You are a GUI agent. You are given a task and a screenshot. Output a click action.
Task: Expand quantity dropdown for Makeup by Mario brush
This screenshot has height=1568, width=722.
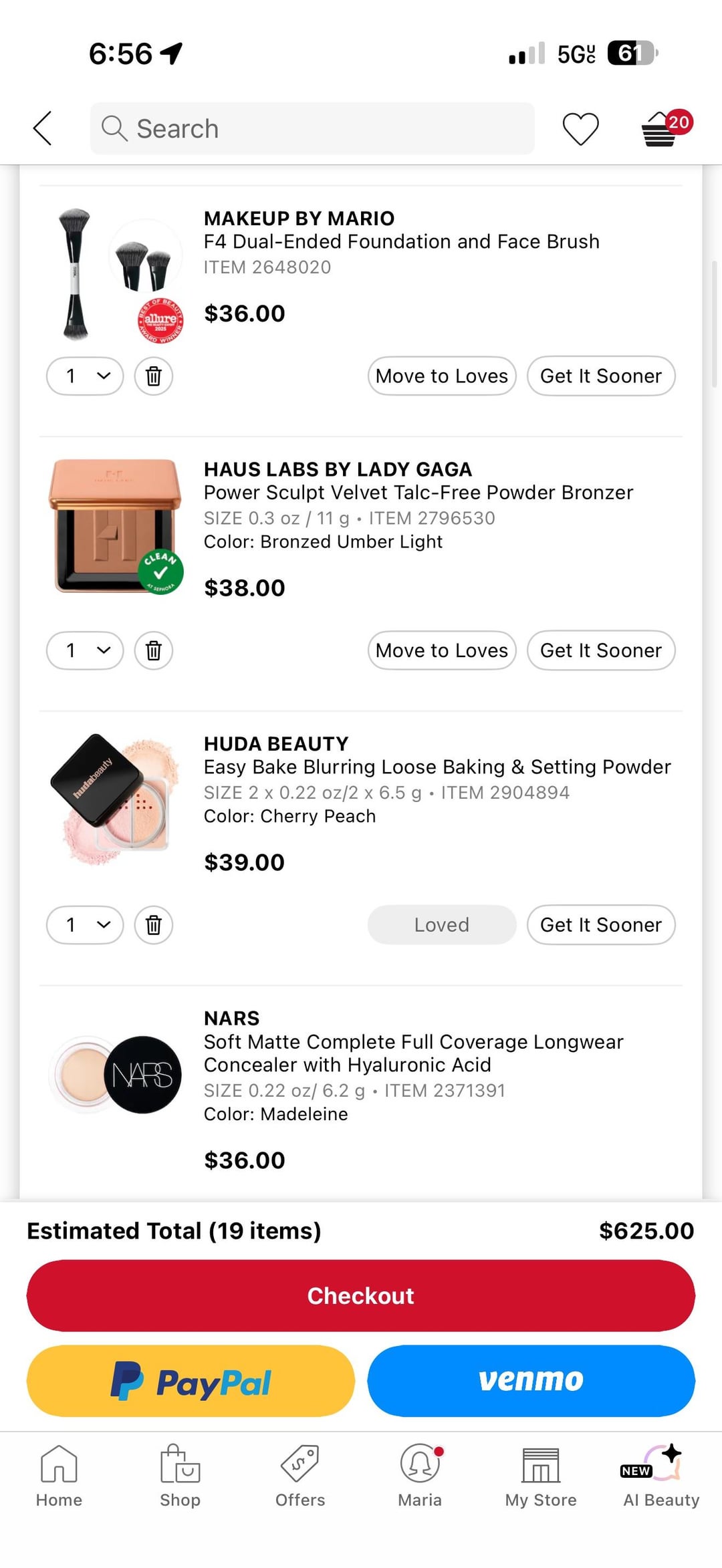point(85,376)
